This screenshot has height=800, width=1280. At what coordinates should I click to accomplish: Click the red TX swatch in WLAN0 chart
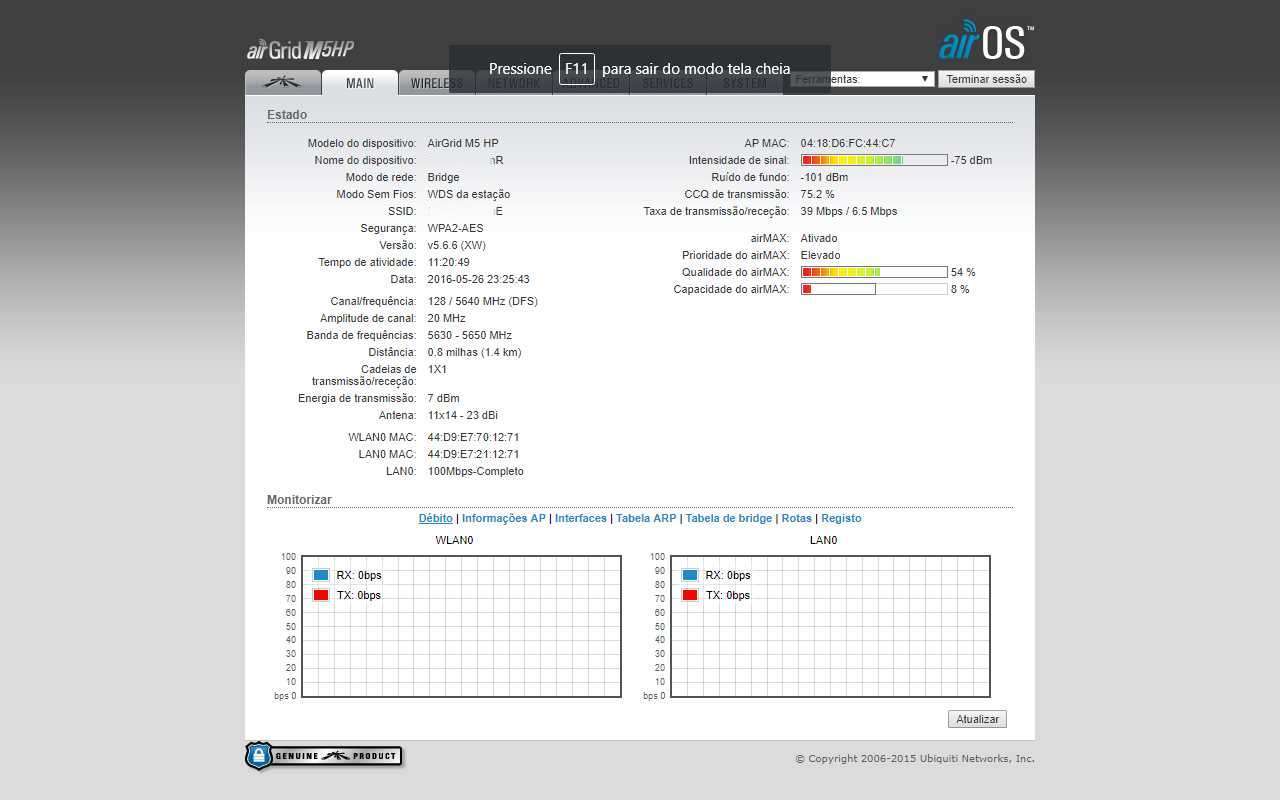321,595
